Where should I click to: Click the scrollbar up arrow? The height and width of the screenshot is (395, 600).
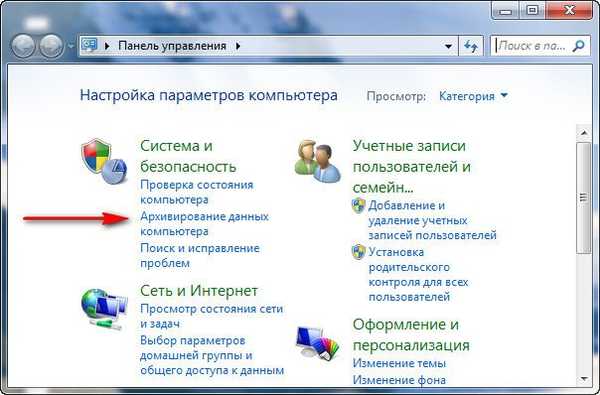[x=584, y=133]
